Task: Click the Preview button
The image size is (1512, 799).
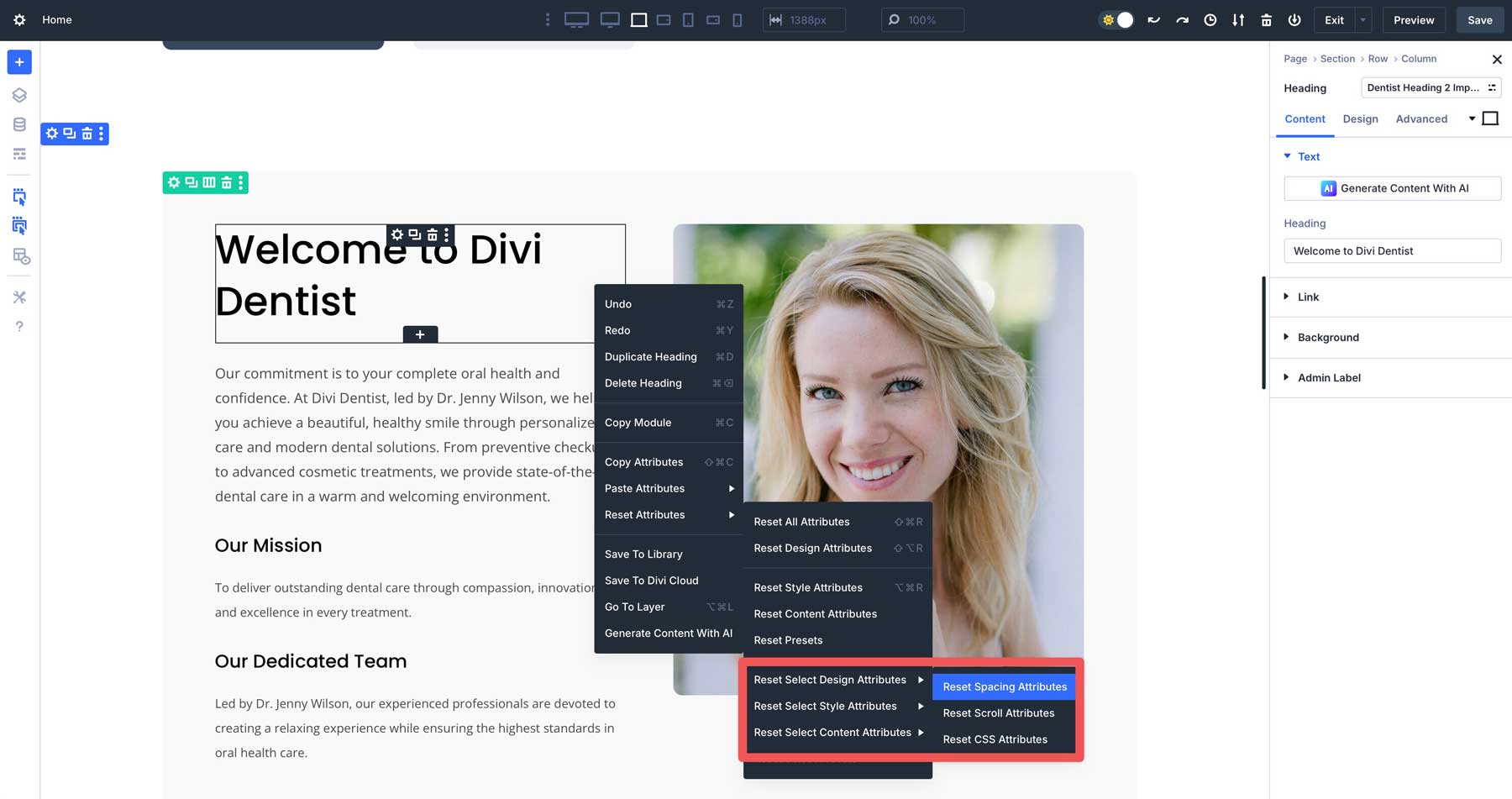Action: 1414,19
